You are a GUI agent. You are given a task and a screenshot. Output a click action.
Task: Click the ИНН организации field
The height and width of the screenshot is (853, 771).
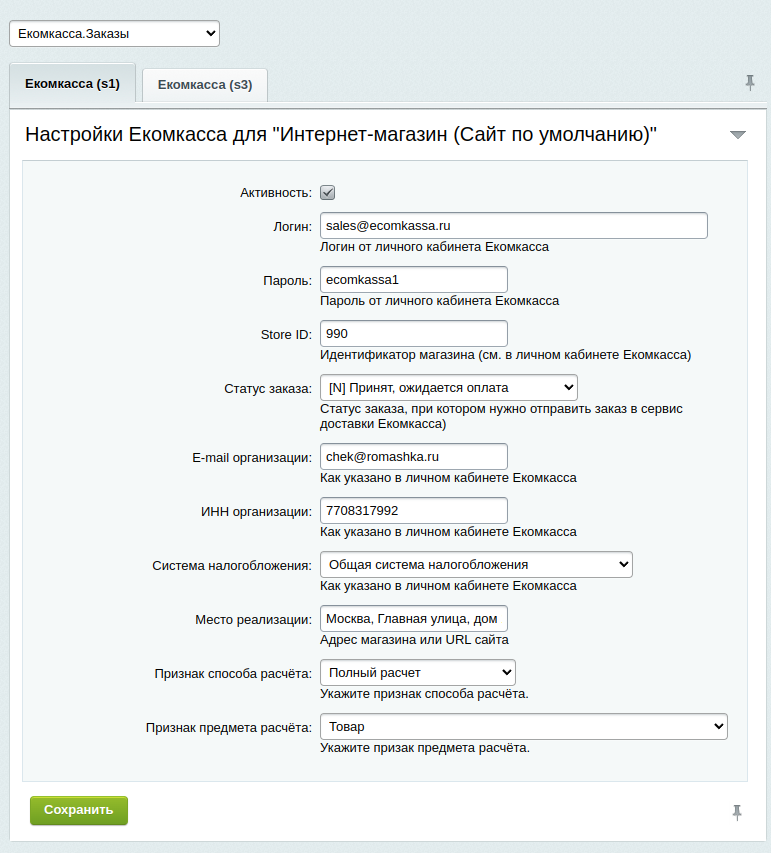[414, 510]
